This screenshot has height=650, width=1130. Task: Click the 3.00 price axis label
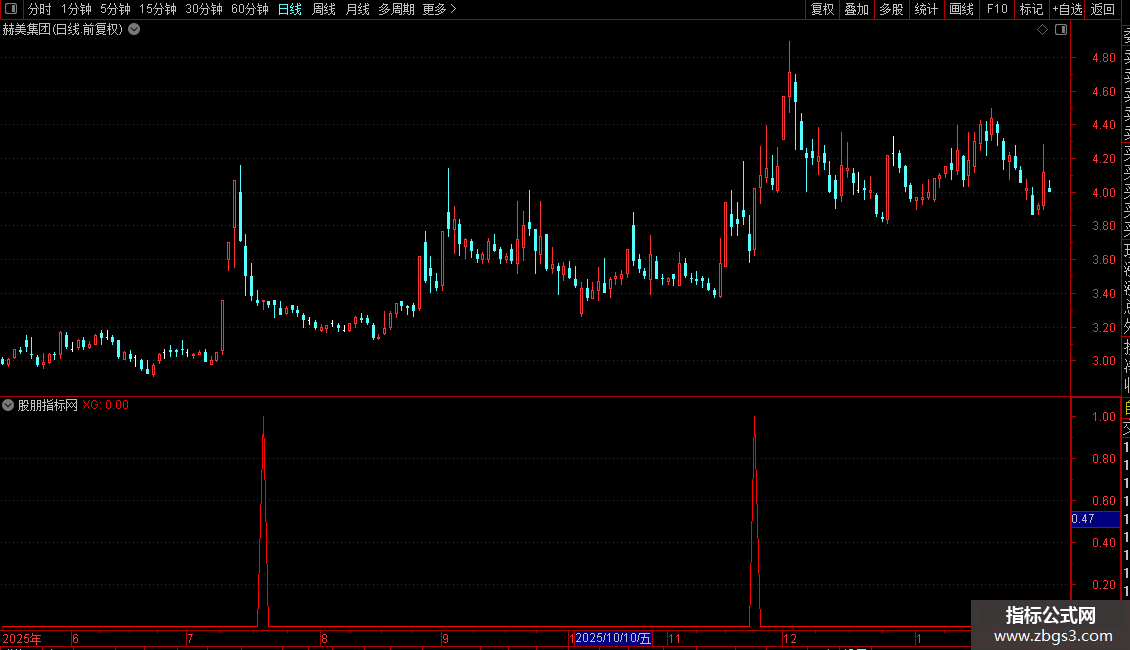coord(1103,361)
